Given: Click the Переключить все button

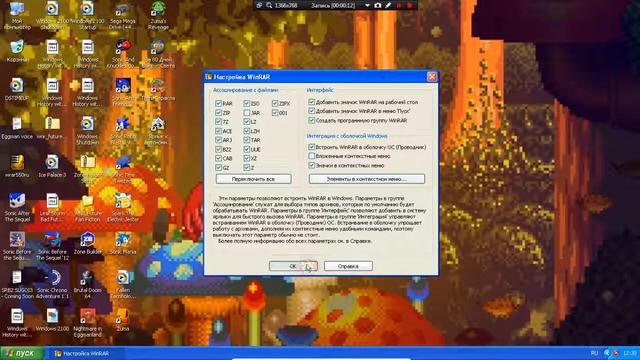Looking at the screenshot, I should pos(253,179).
